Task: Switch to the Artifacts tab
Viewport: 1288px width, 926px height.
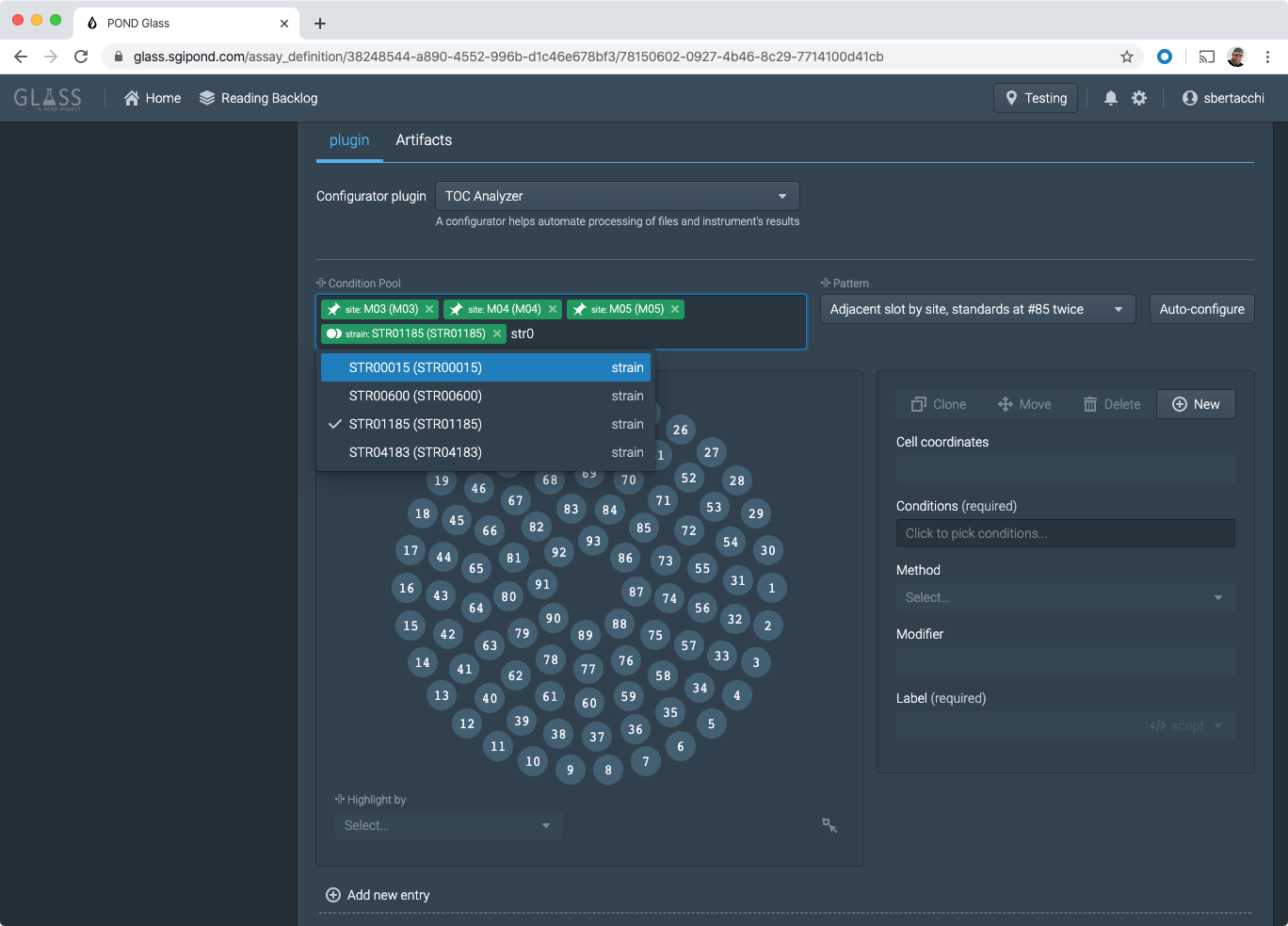Action: [424, 139]
